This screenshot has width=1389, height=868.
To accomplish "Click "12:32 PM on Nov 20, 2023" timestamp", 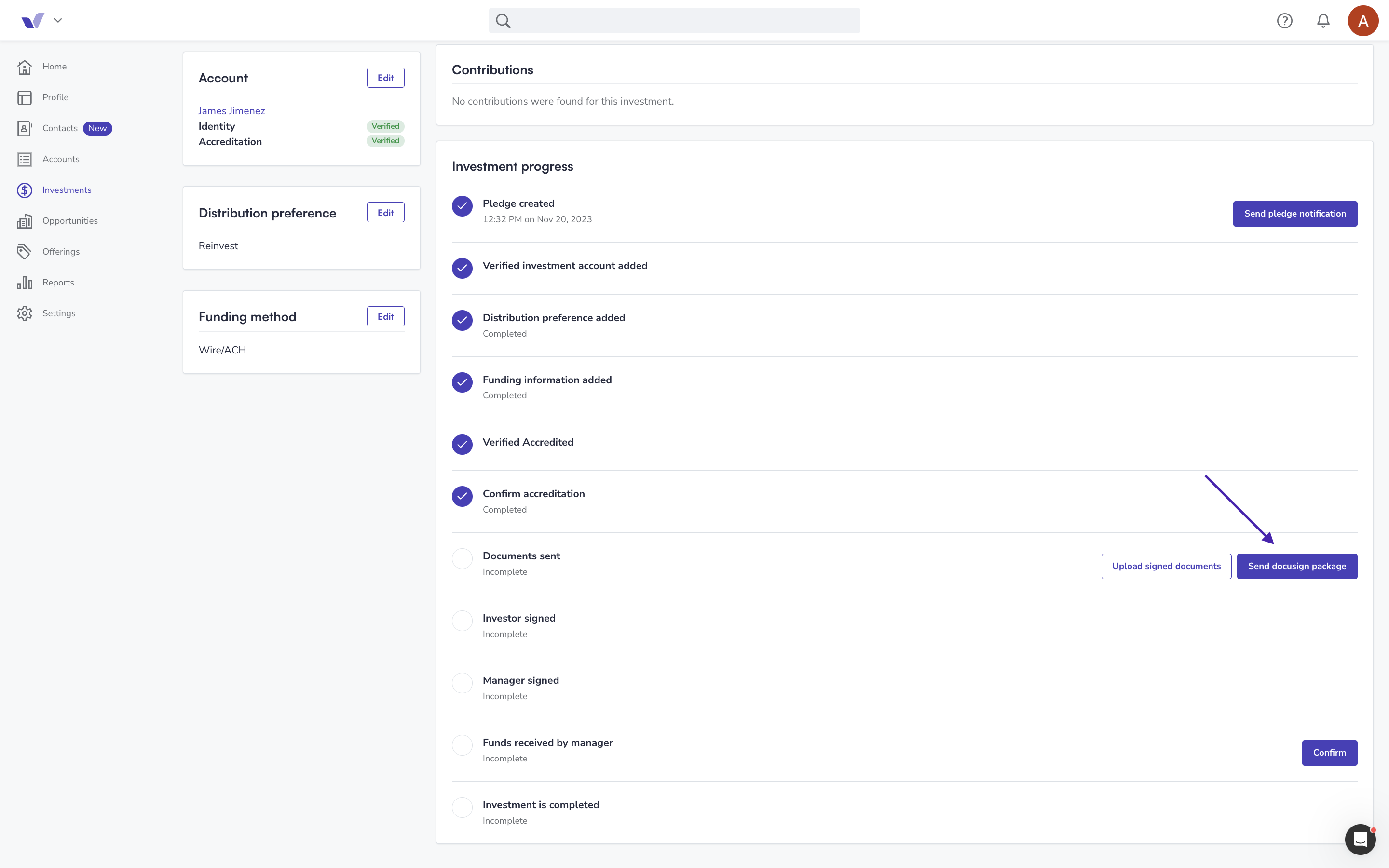I will (x=537, y=220).
